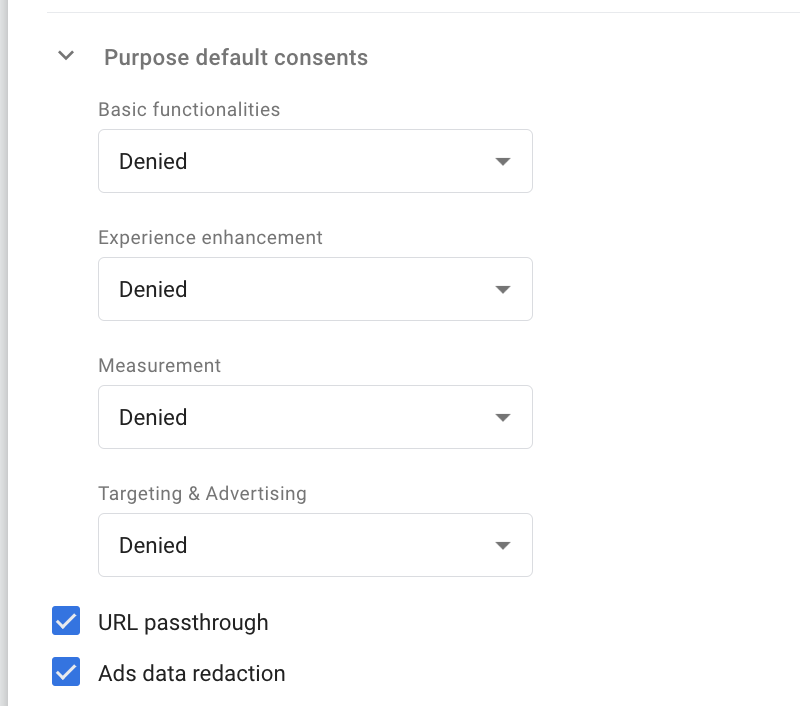The width and height of the screenshot is (800, 706).
Task: Open the Basic functionalities dropdown
Action: point(314,161)
